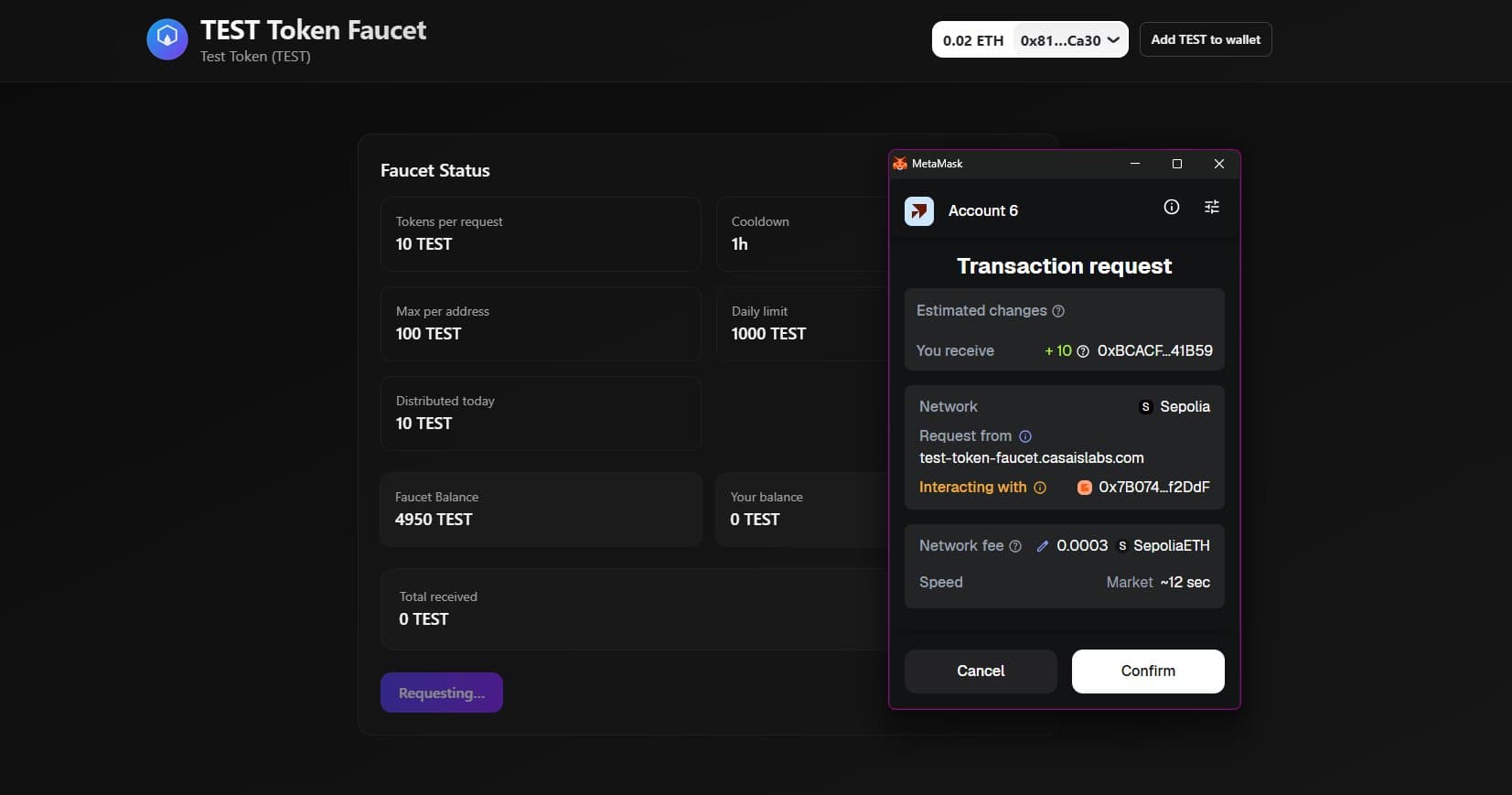Click token address 0xBCACF...41B59
This screenshot has height=795, width=1512.
click(1155, 350)
